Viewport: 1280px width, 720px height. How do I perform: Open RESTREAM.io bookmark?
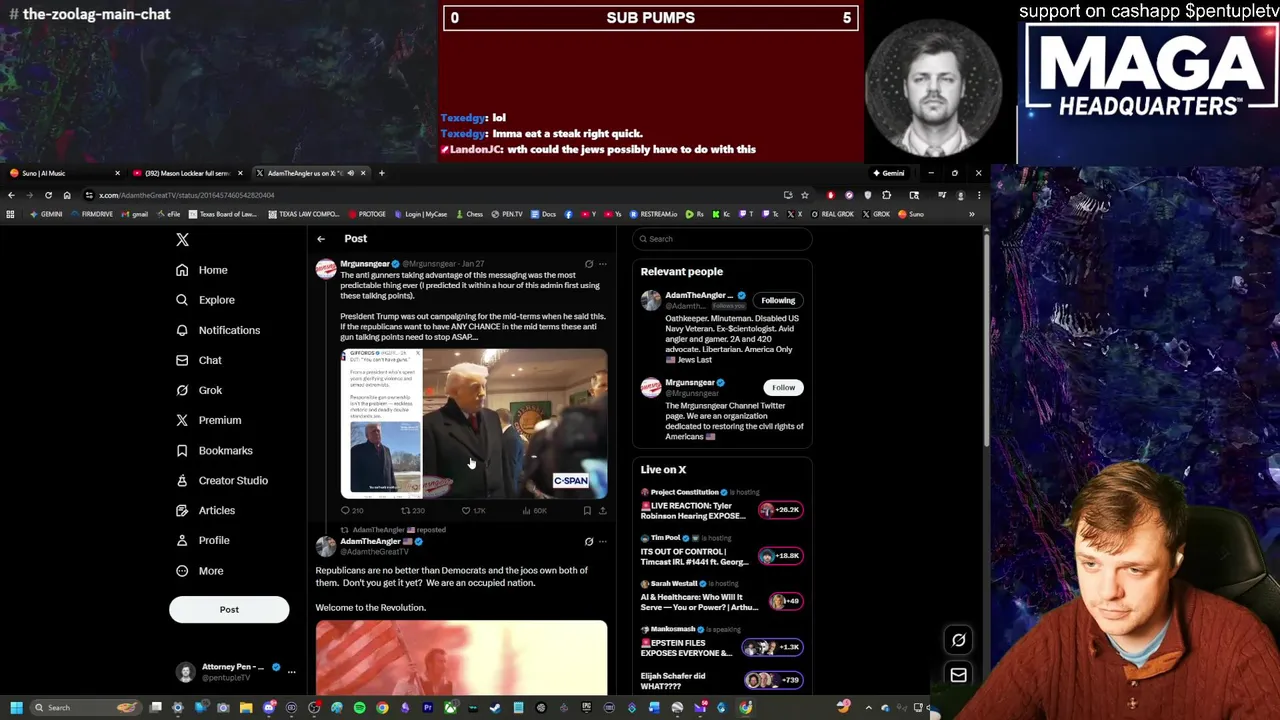coord(654,214)
